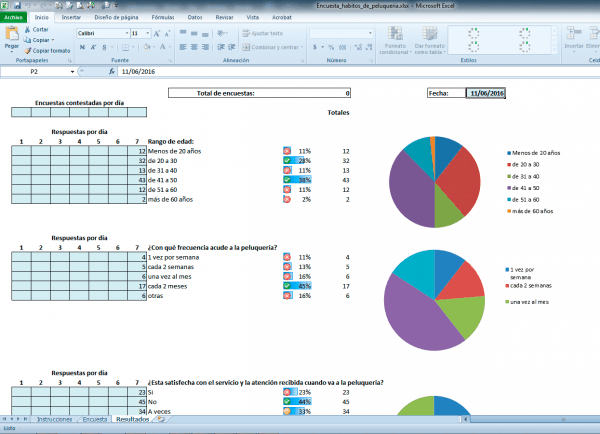
Task: Apply thousands separator (000) style
Action: (x=342, y=47)
